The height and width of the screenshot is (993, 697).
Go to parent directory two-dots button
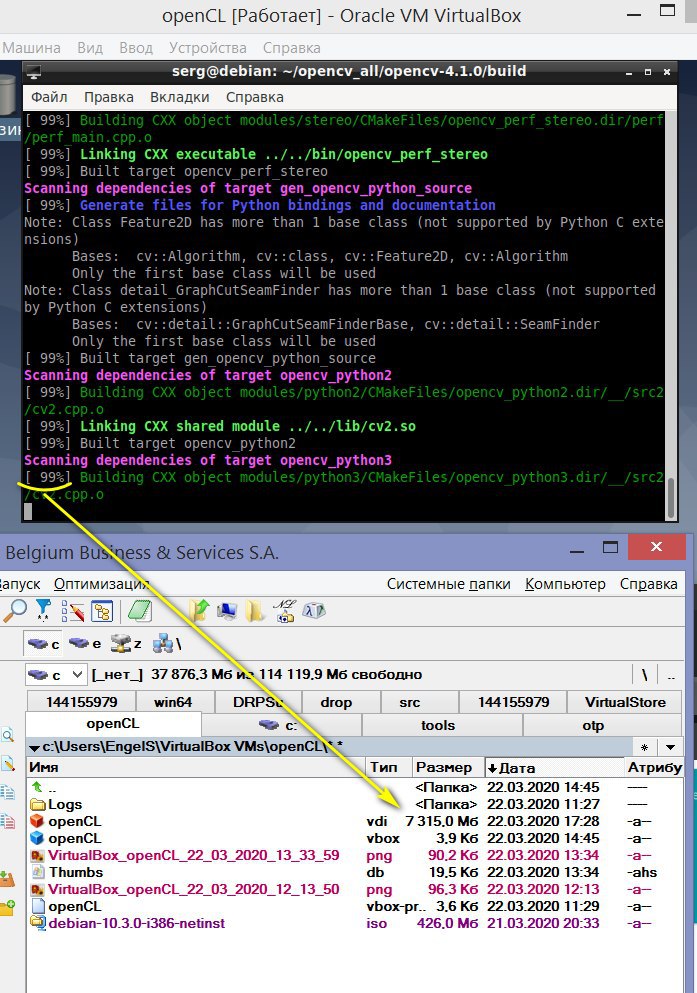pyautogui.click(x=671, y=675)
